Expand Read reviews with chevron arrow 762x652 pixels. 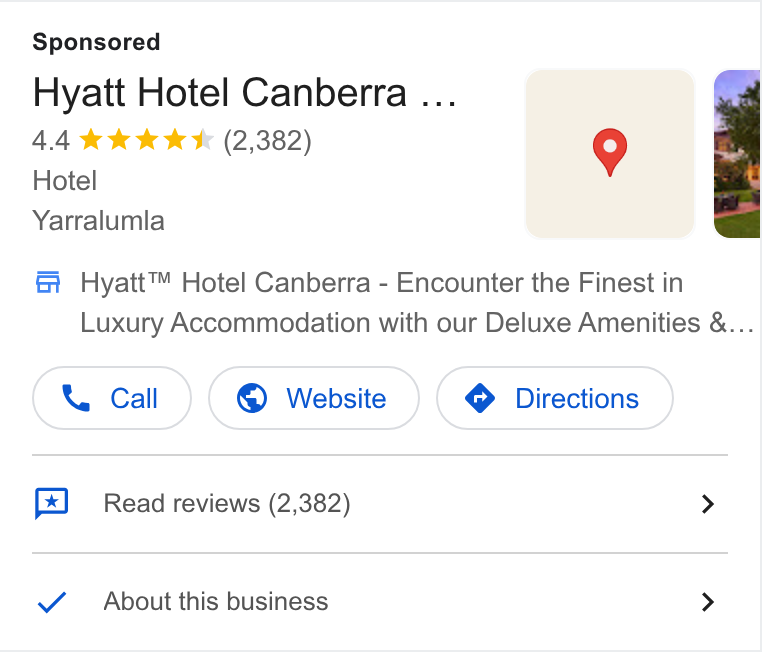coord(708,504)
